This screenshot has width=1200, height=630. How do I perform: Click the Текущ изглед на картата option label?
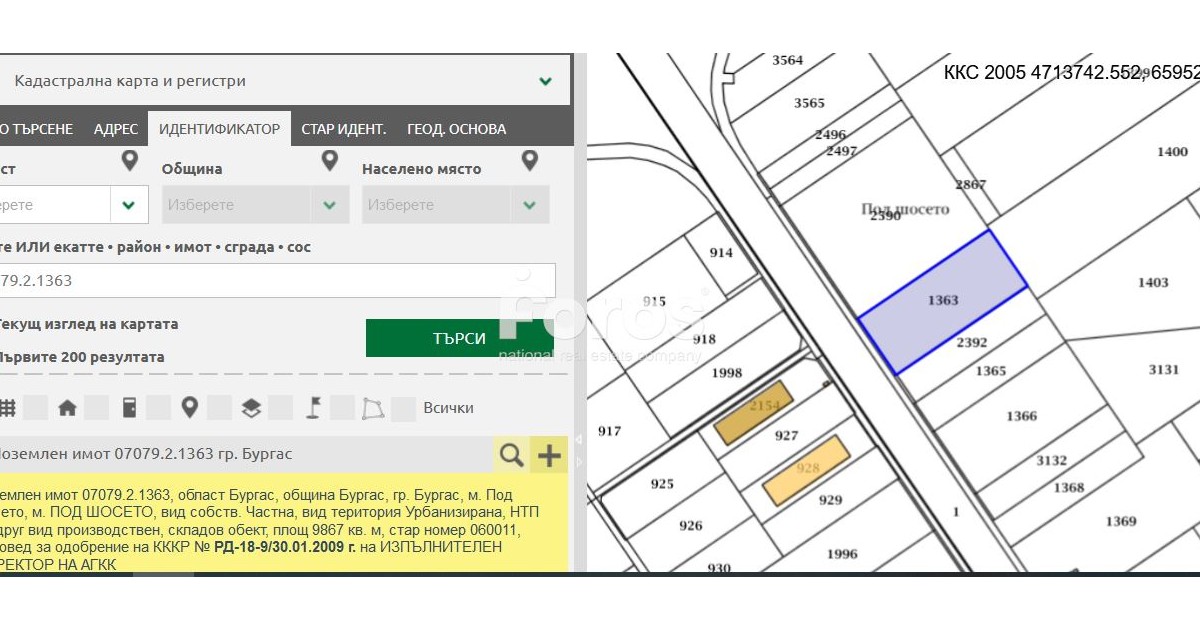pyautogui.click(x=88, y=324)
